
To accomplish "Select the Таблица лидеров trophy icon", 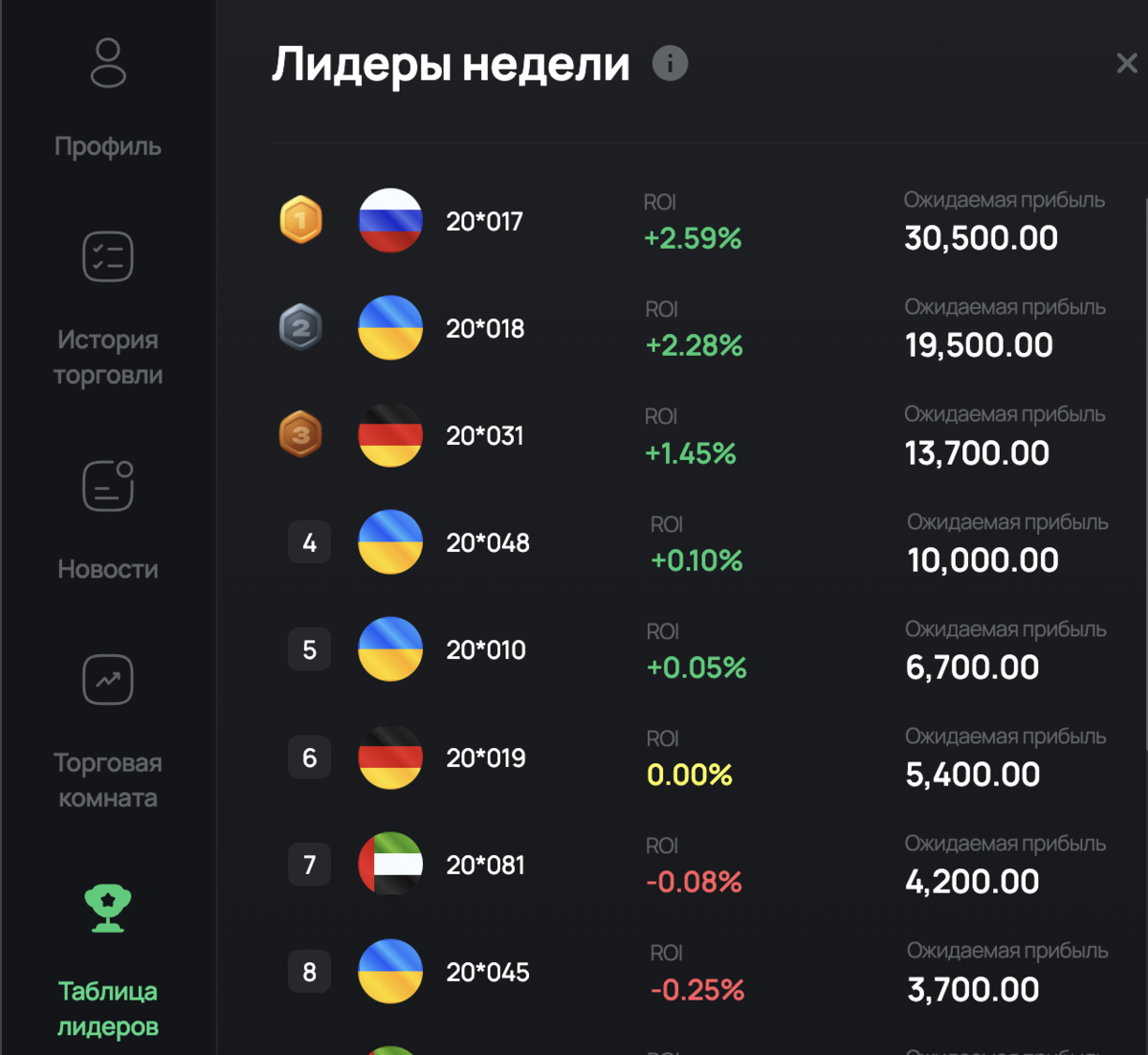I will pos(108,907).
